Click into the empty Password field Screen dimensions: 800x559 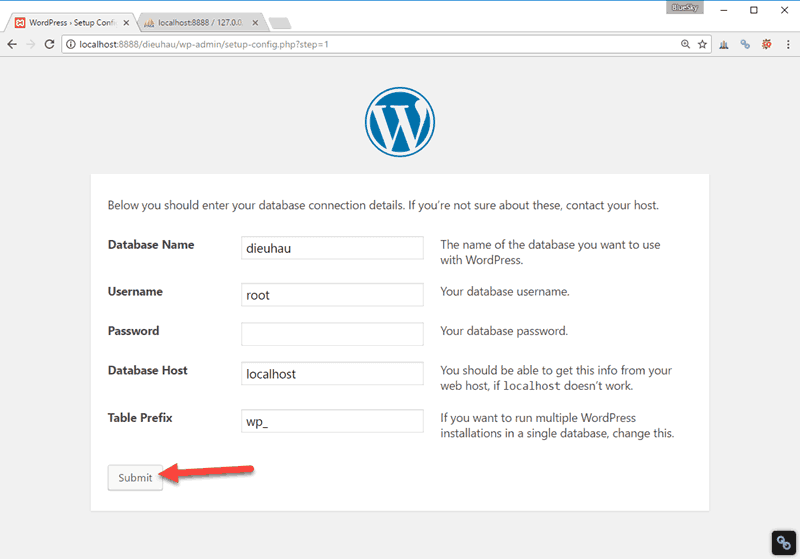[332, 334]
